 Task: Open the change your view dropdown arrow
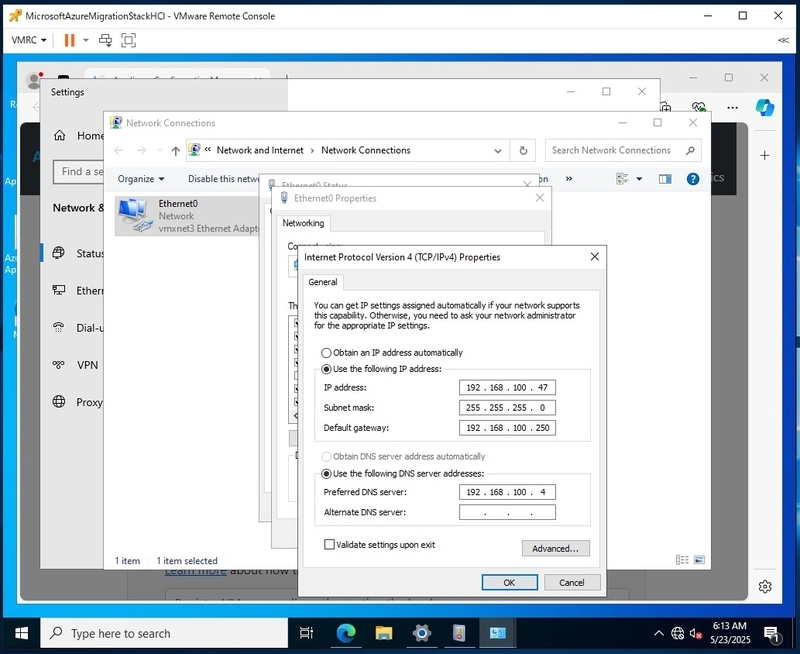639,179
